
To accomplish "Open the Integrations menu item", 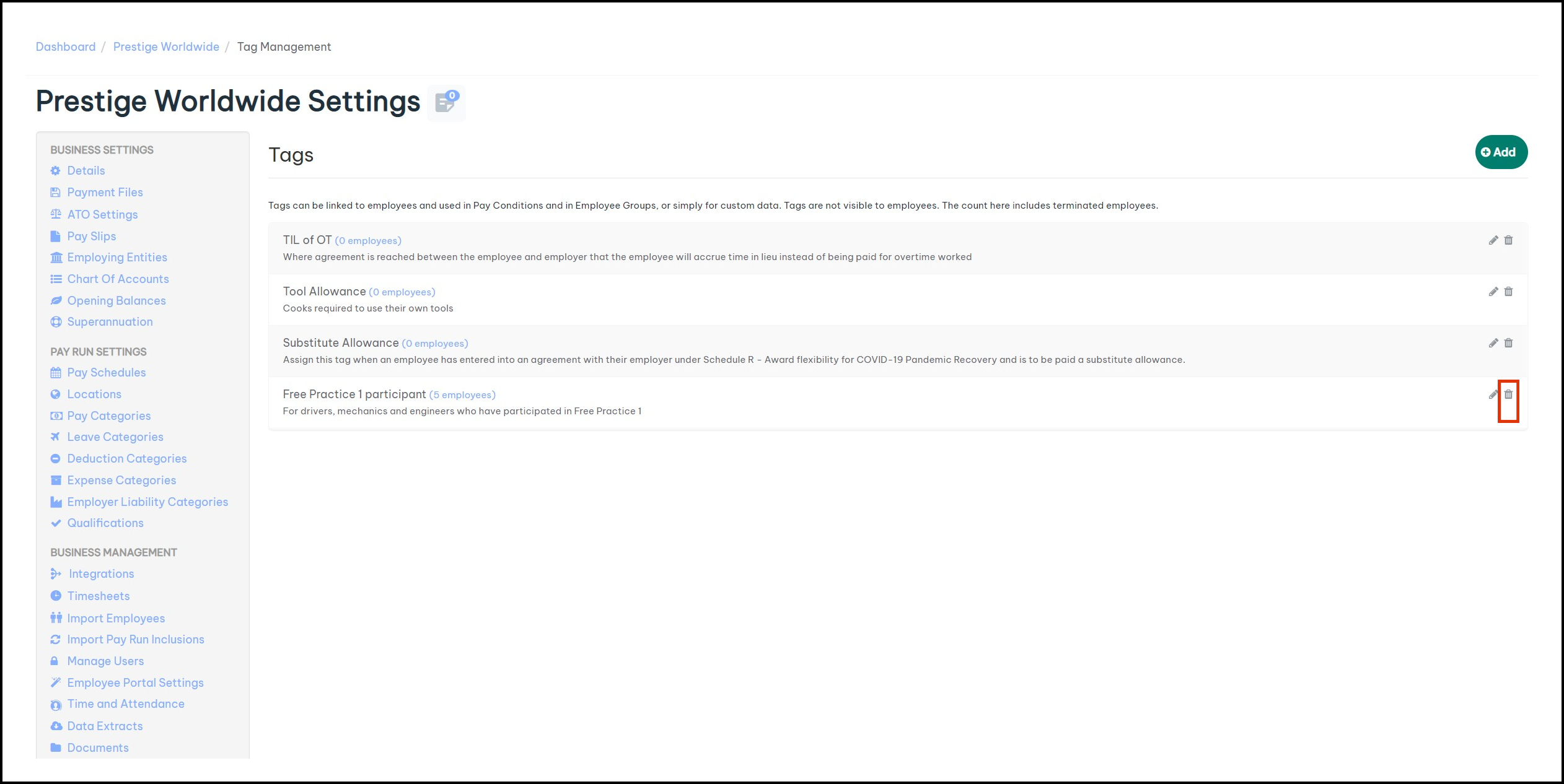I will 101,574.
